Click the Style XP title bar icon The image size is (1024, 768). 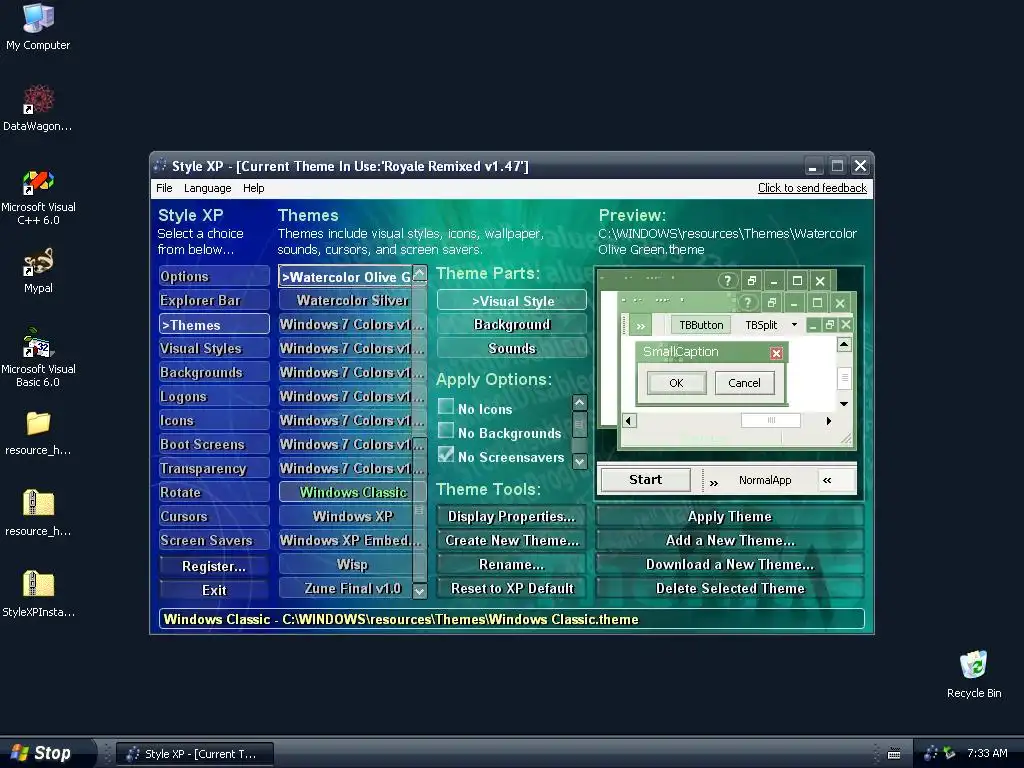pyautogui.click(x=160, y=166)
